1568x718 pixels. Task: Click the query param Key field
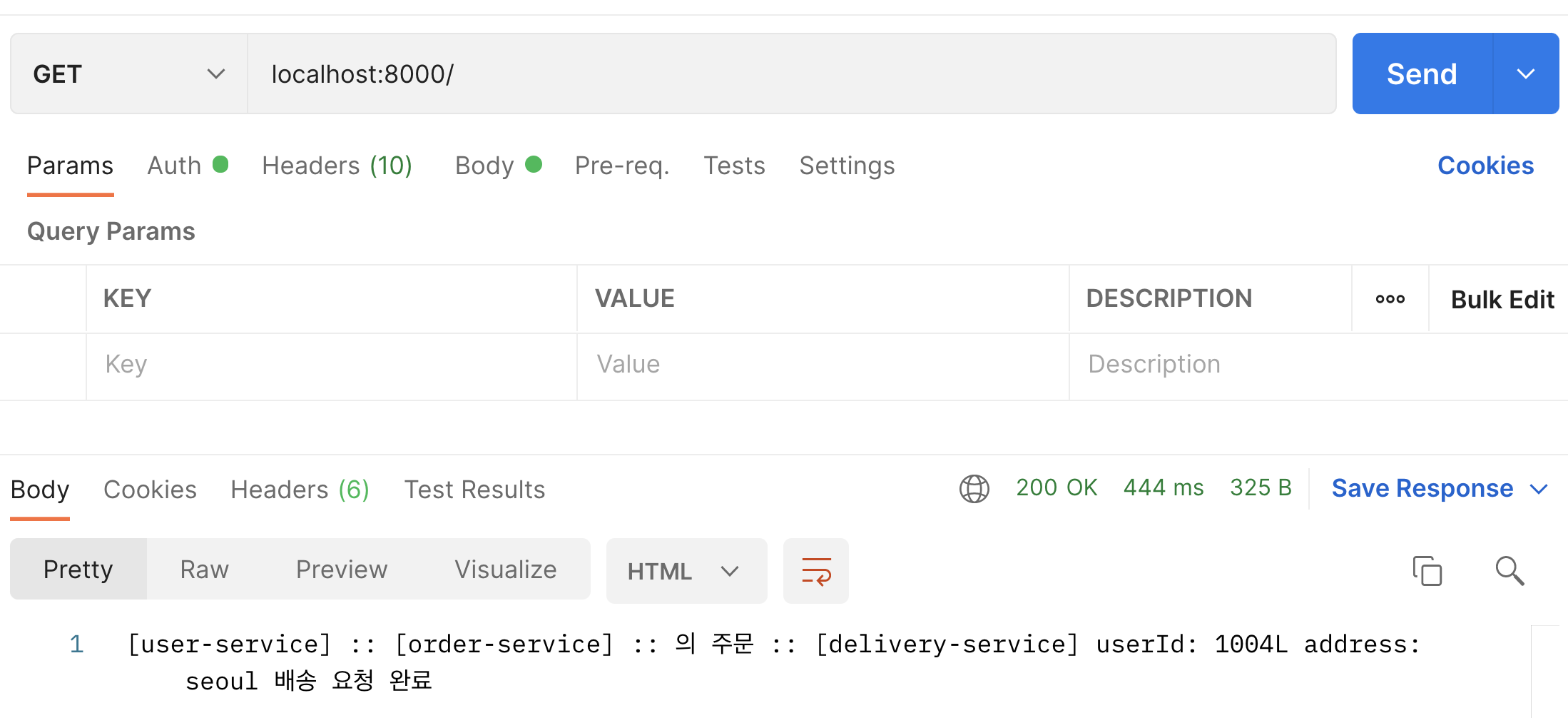coord(332,364)
